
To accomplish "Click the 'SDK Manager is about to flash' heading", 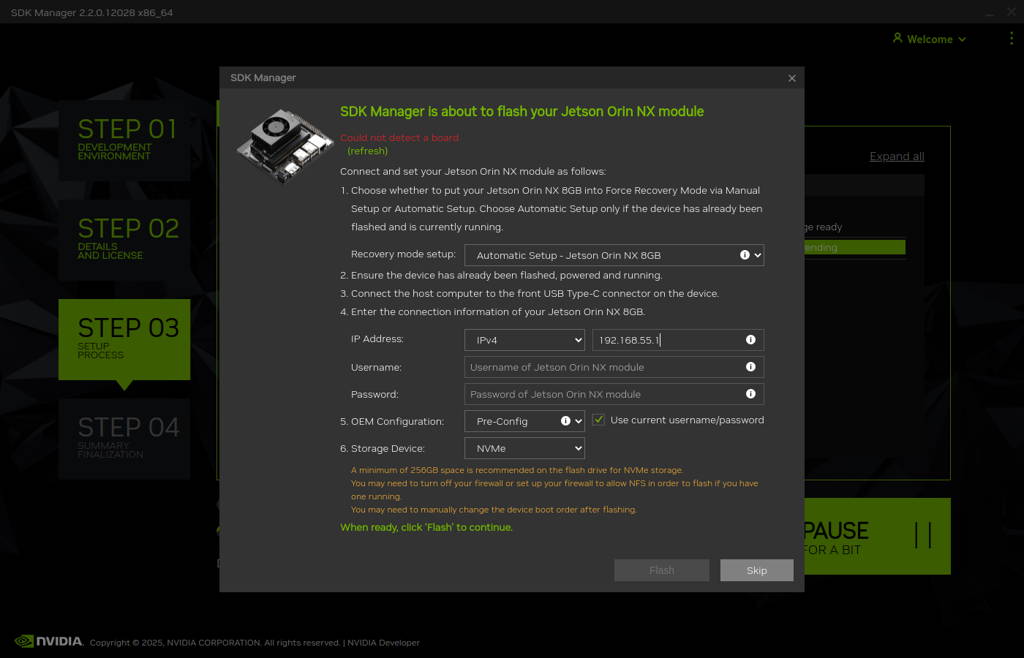I will pyautogui.click(x=522, y=112).
